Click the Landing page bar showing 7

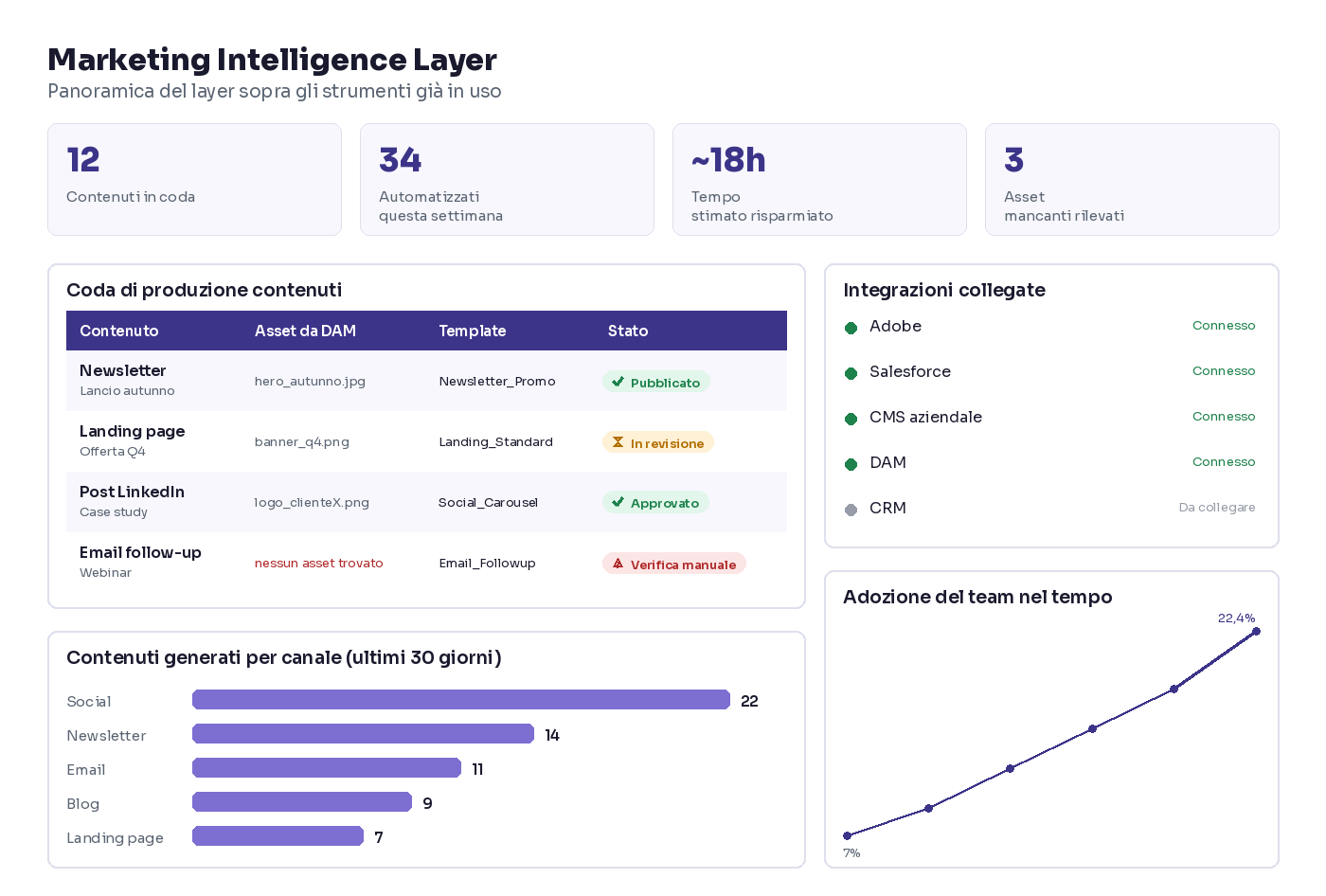click(278, 836)
